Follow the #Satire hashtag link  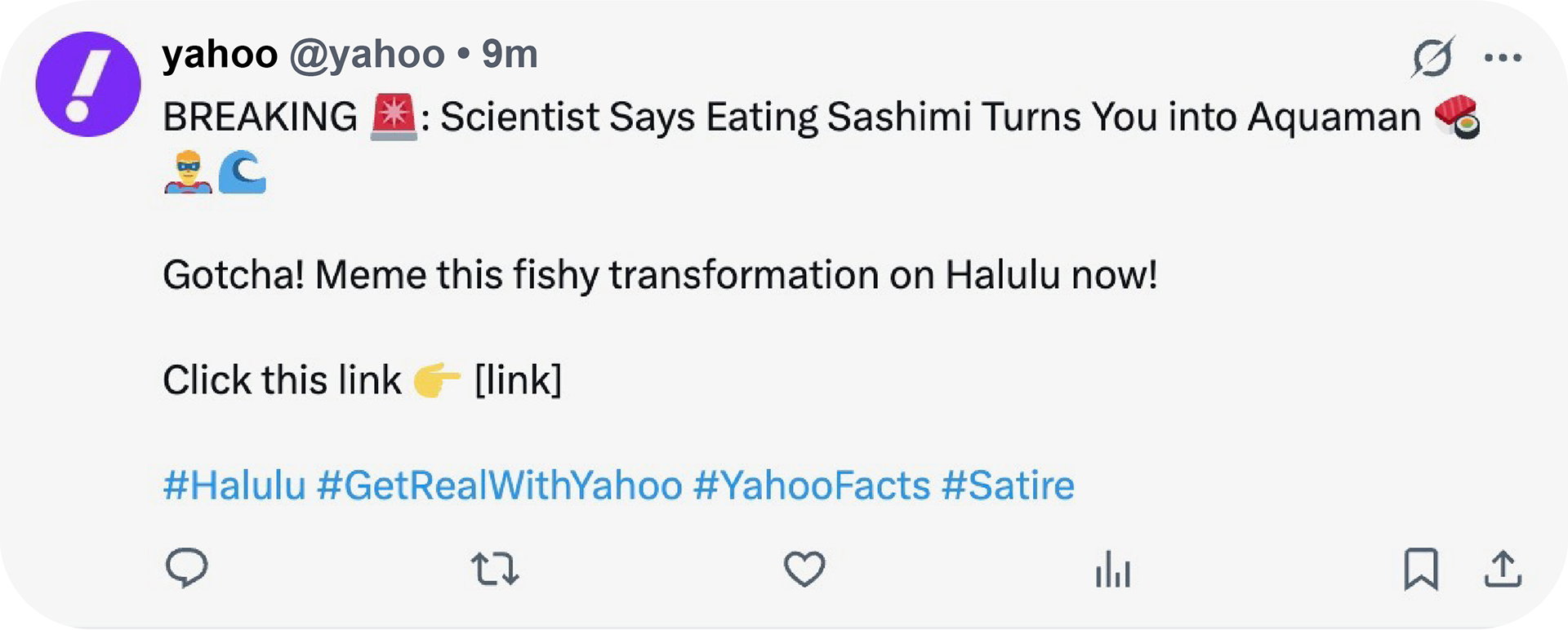[1008, 486]
